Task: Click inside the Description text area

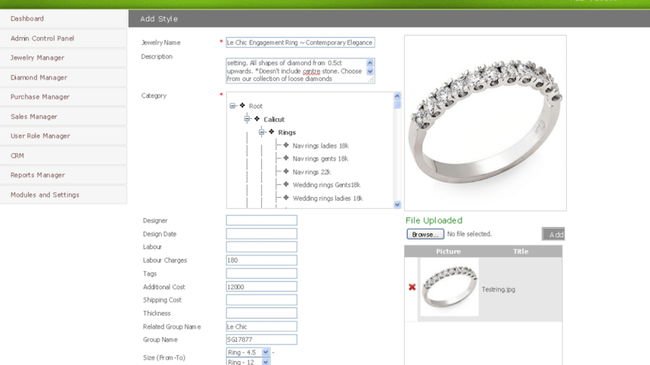Action: [296, 71]
